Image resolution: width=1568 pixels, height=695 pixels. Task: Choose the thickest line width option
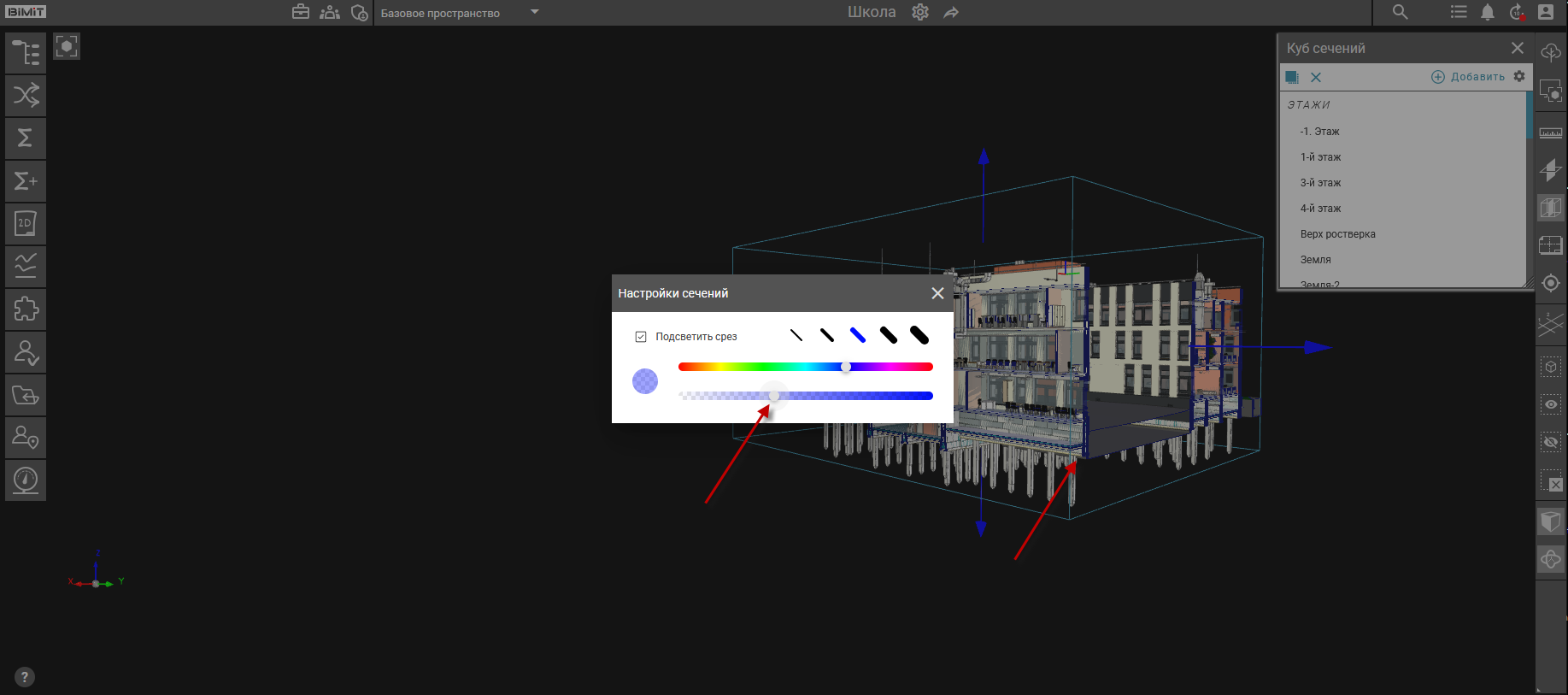coord(919,335)
